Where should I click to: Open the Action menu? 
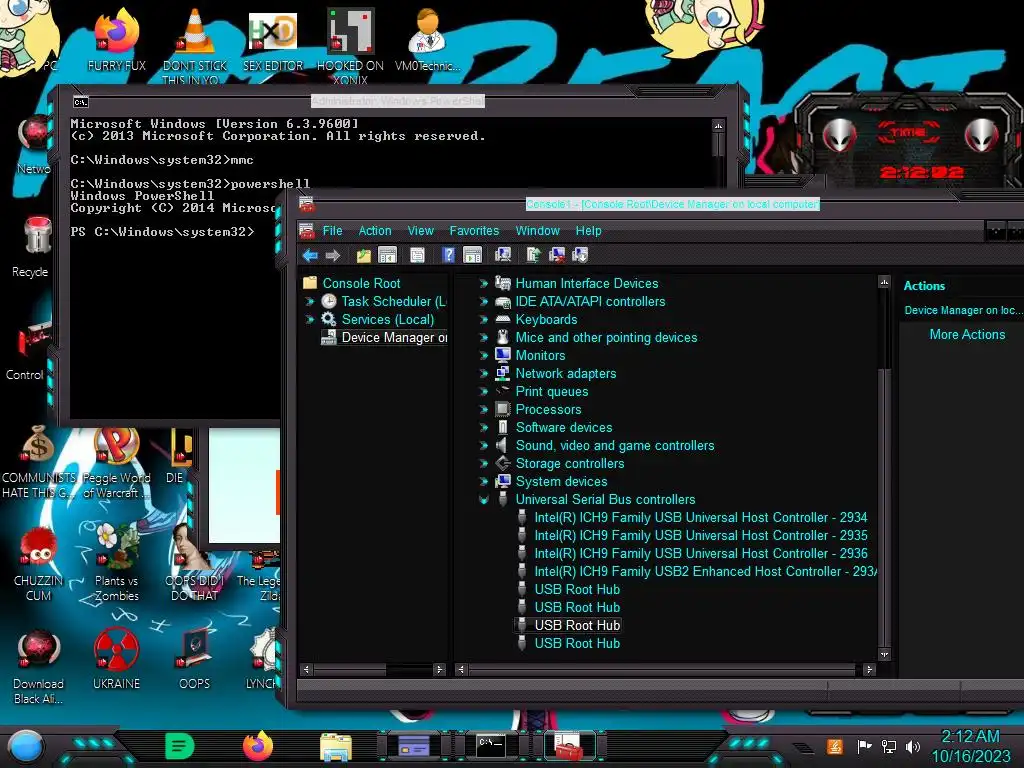tap(375, 231)
